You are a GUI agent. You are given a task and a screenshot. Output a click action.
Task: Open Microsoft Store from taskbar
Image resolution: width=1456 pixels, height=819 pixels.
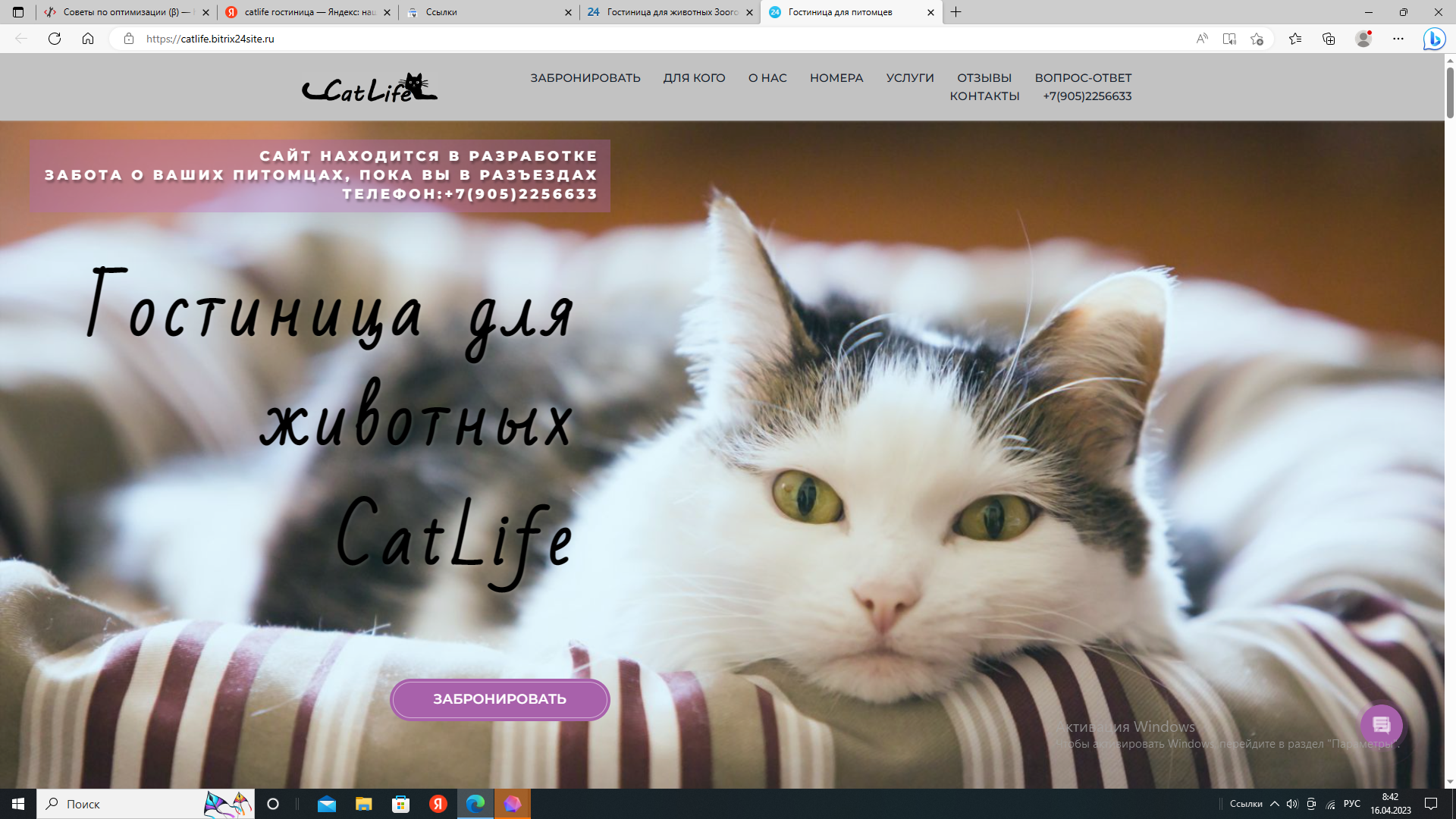pos(400,804)
